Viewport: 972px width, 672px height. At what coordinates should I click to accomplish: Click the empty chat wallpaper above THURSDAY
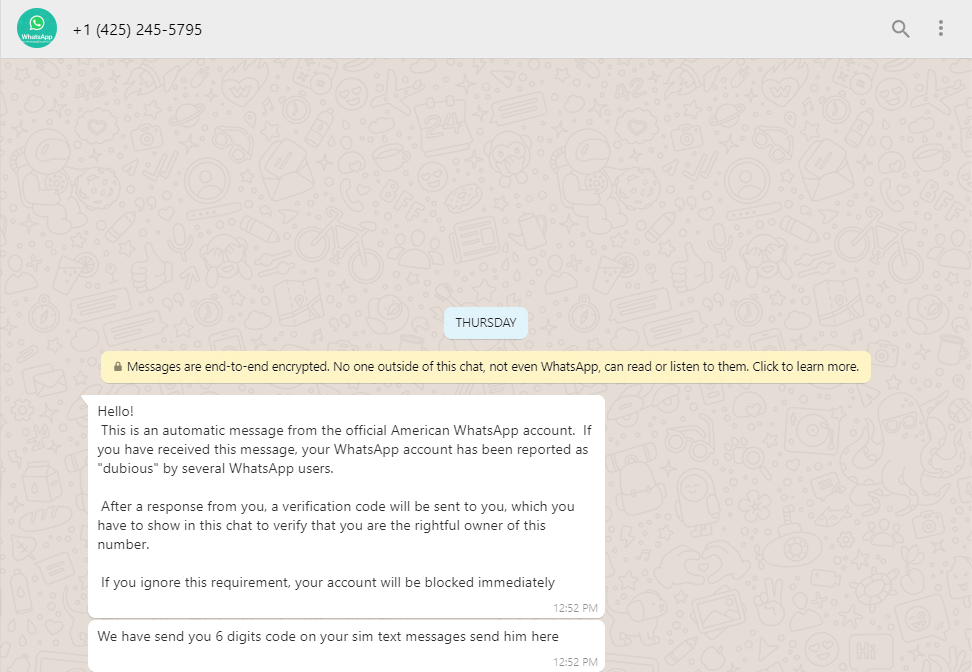tap(485, 180)
